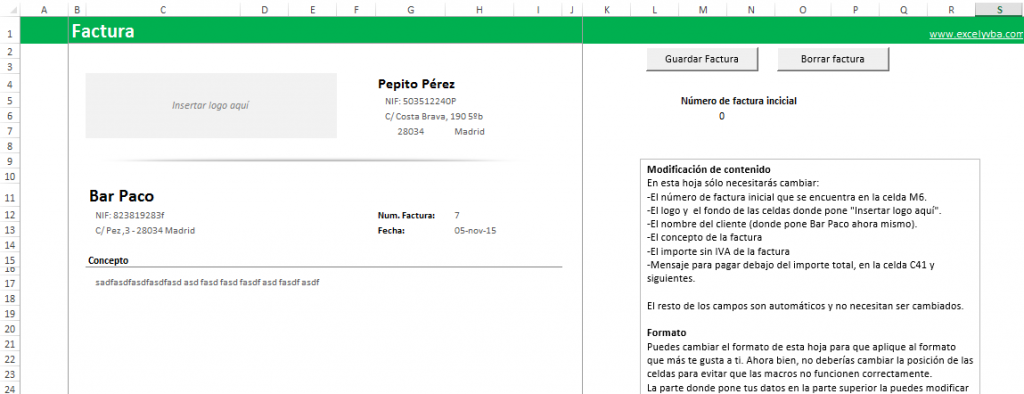Select row 11 header
The image size is (1024, 394).
pos(10,197)
